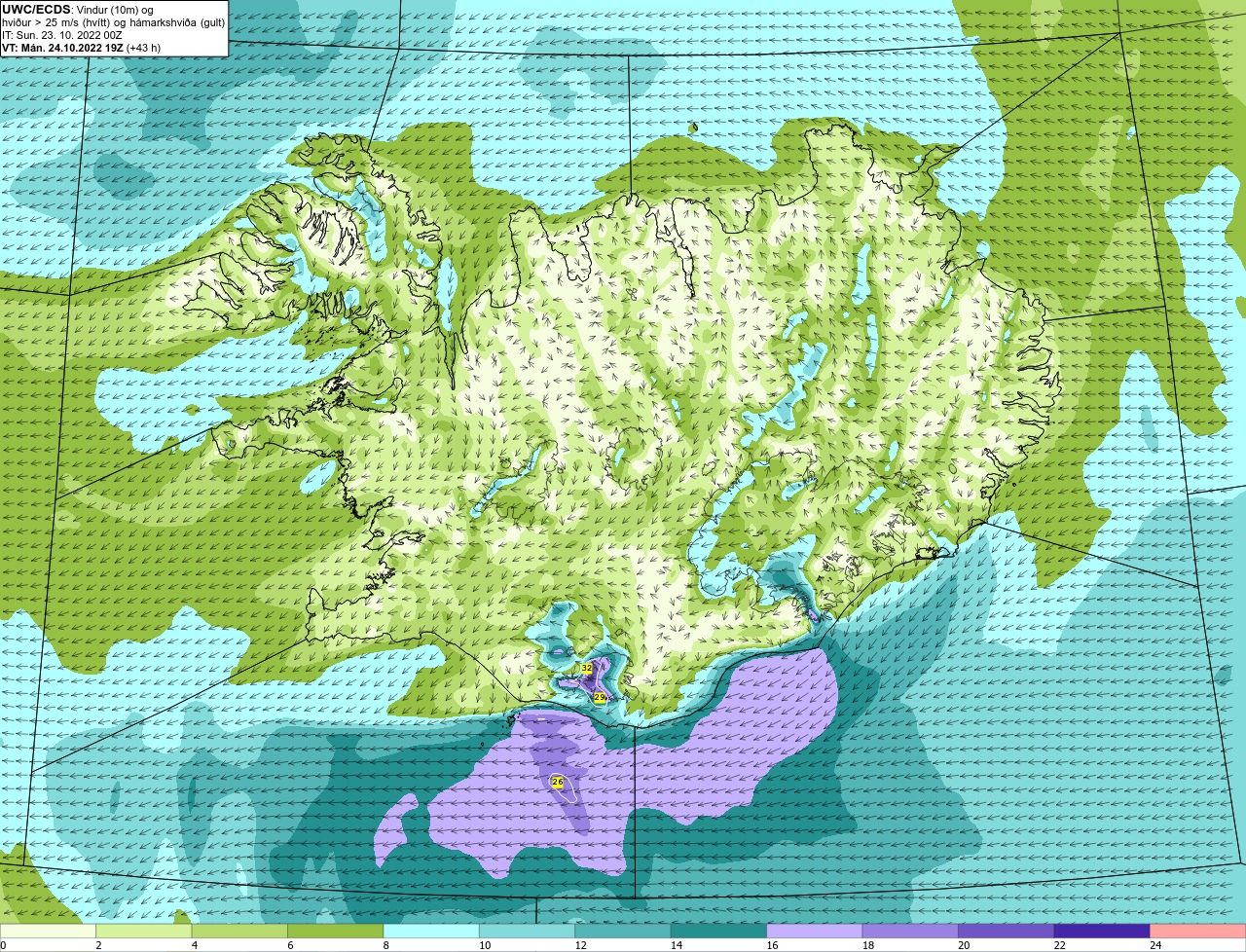Click the scale label '6'

[289, 945]
